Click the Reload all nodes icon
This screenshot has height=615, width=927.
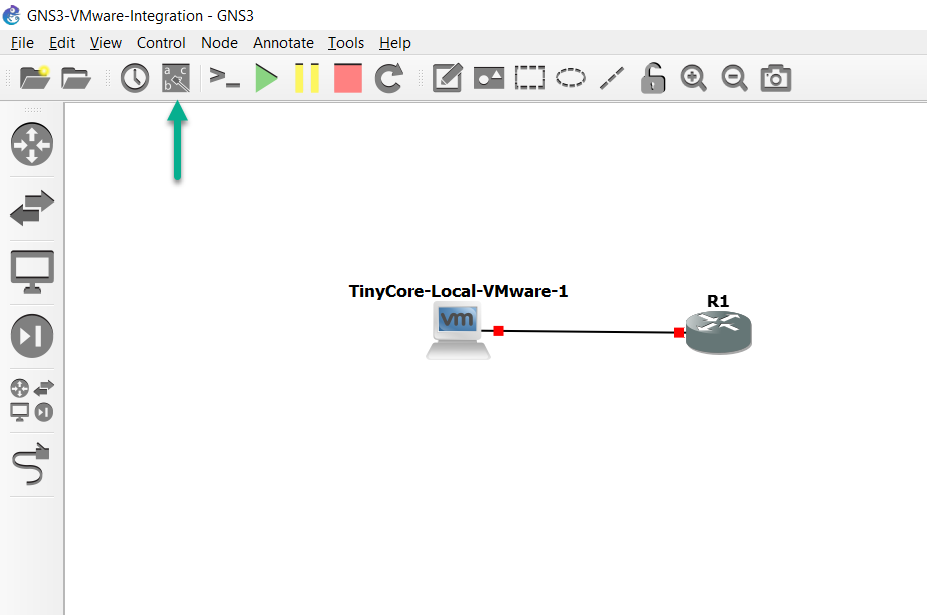click(x=389, y=78)
